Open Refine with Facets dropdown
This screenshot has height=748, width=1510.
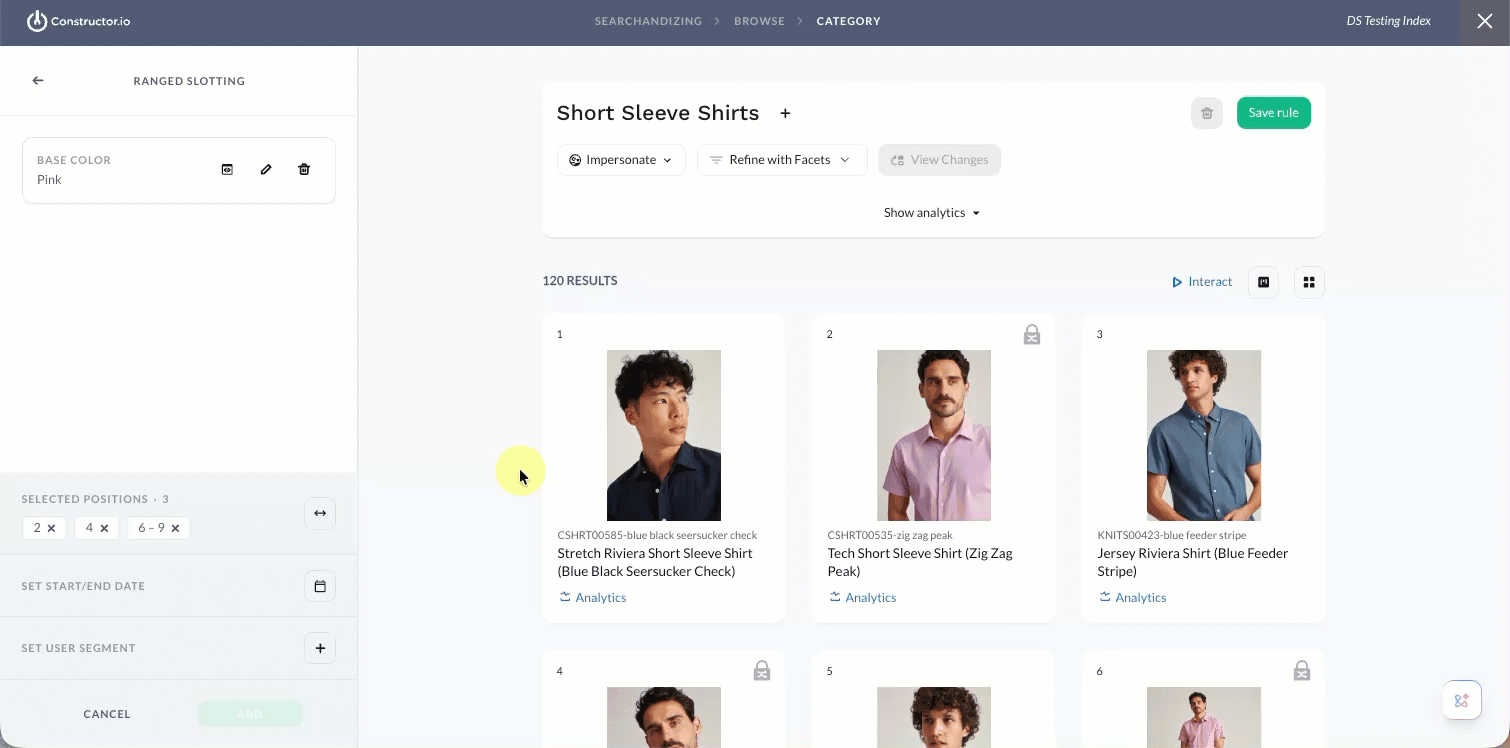(x=782, y=160)
